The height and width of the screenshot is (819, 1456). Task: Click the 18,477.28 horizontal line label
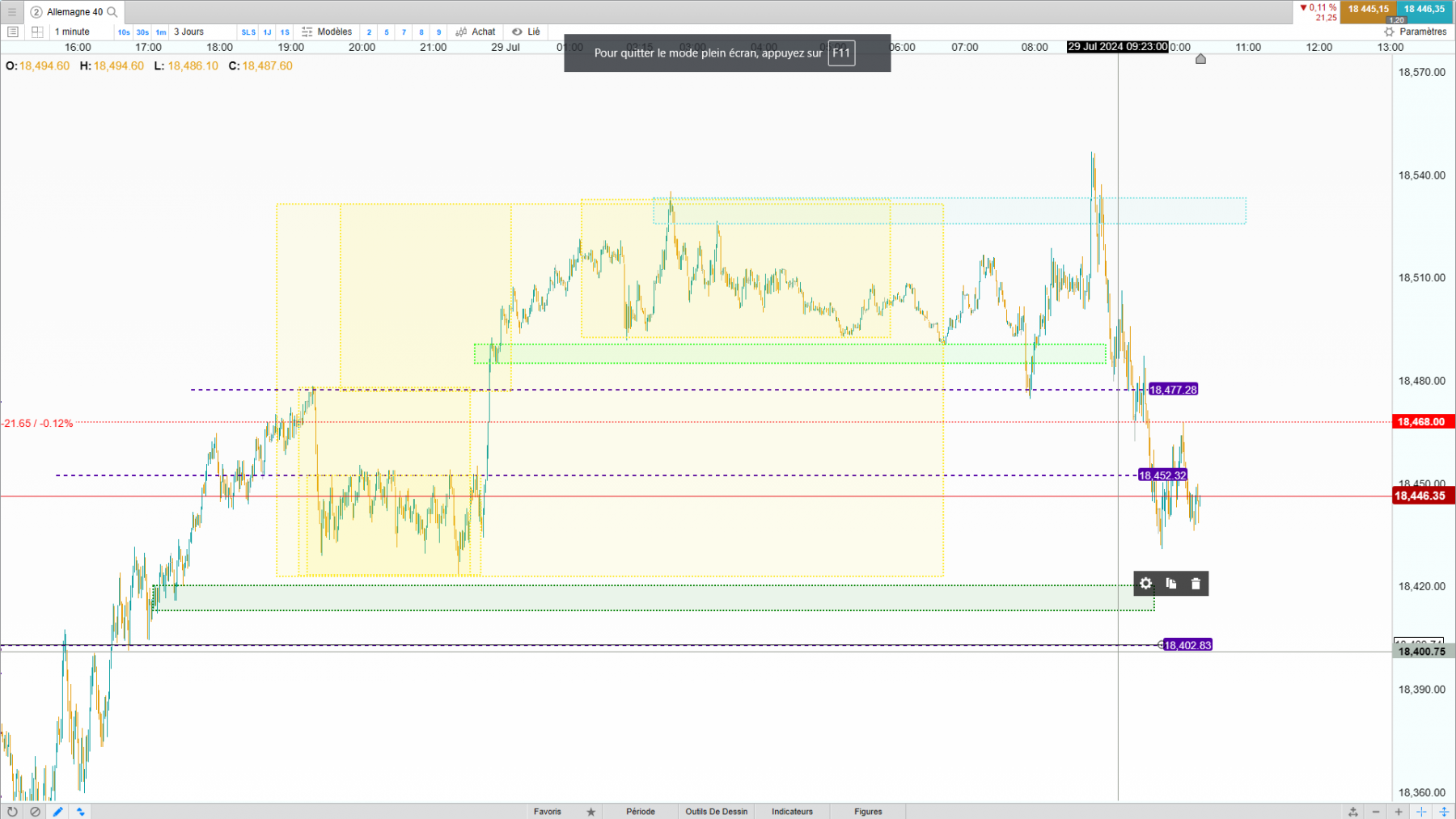1173,390
